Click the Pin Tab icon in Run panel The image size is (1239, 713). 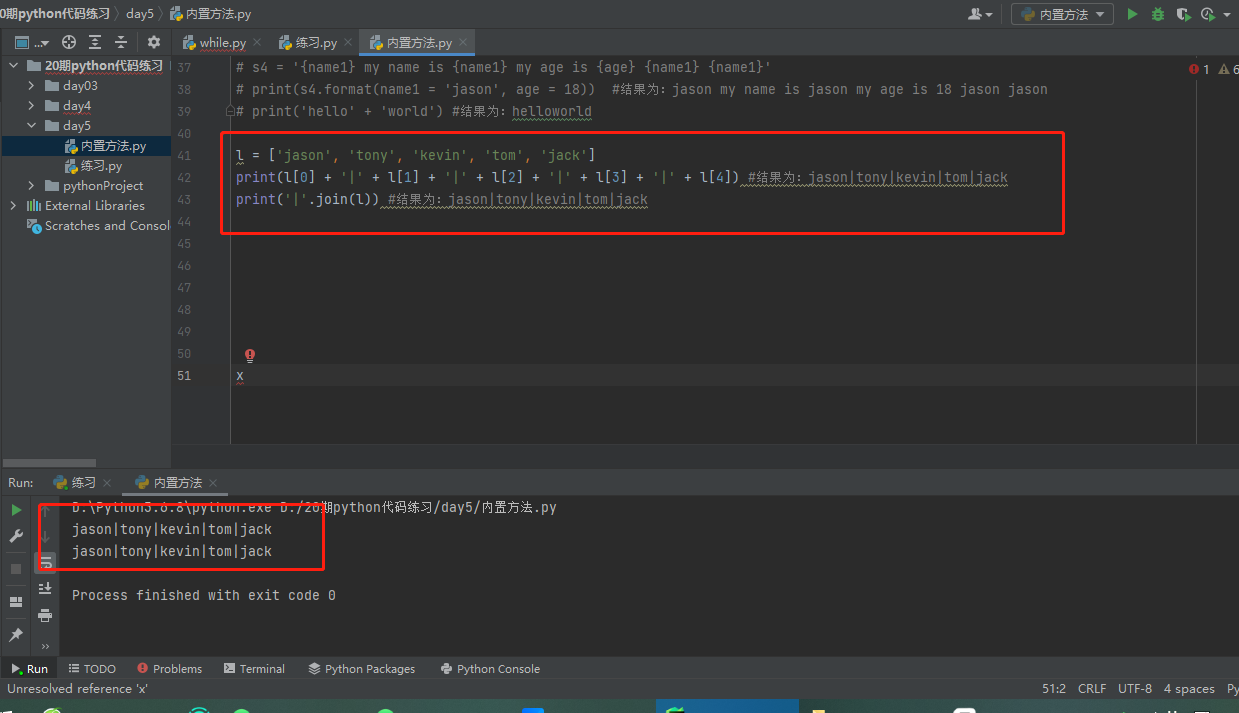(16, 635)
